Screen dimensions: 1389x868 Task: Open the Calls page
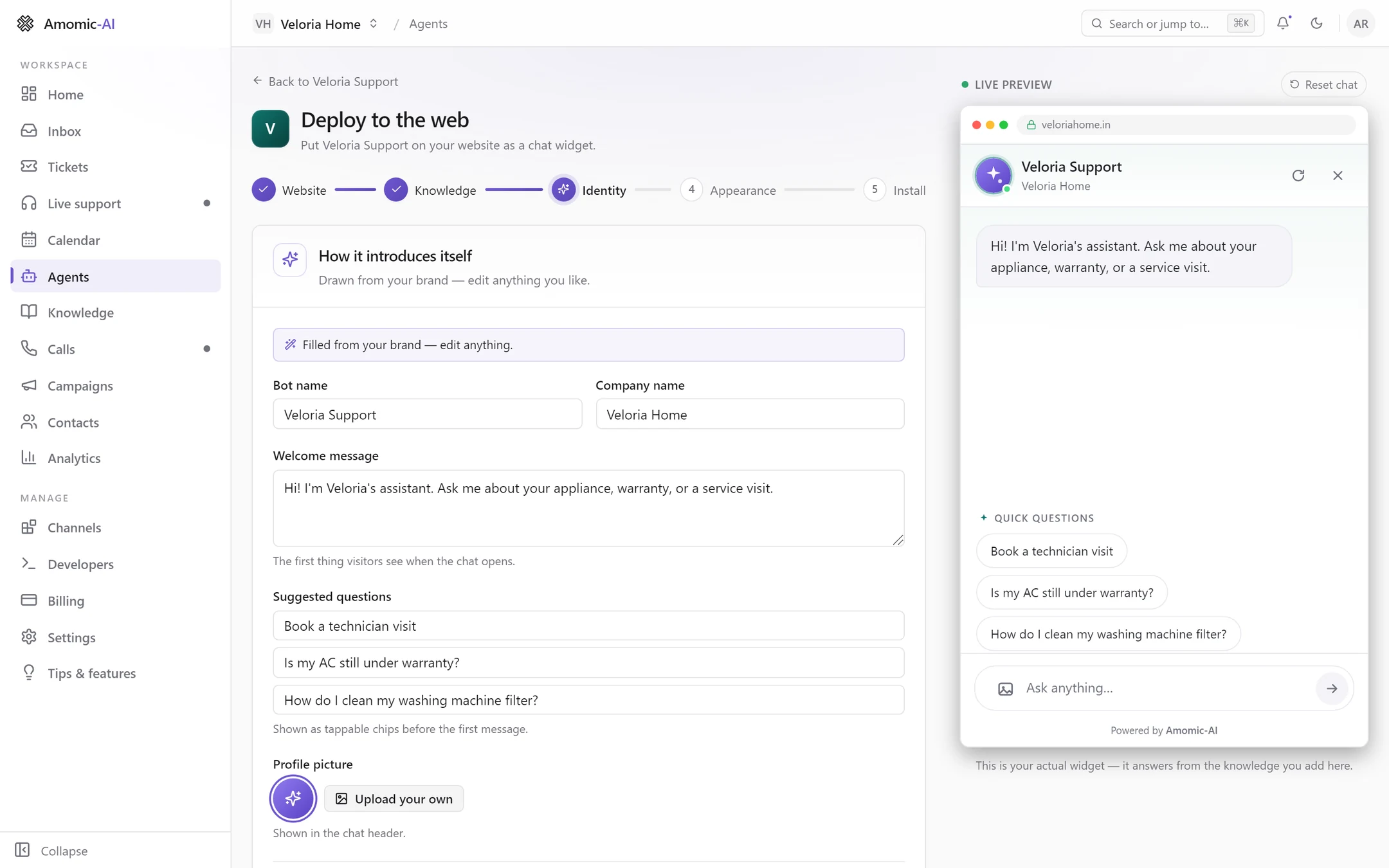(116, 349)
